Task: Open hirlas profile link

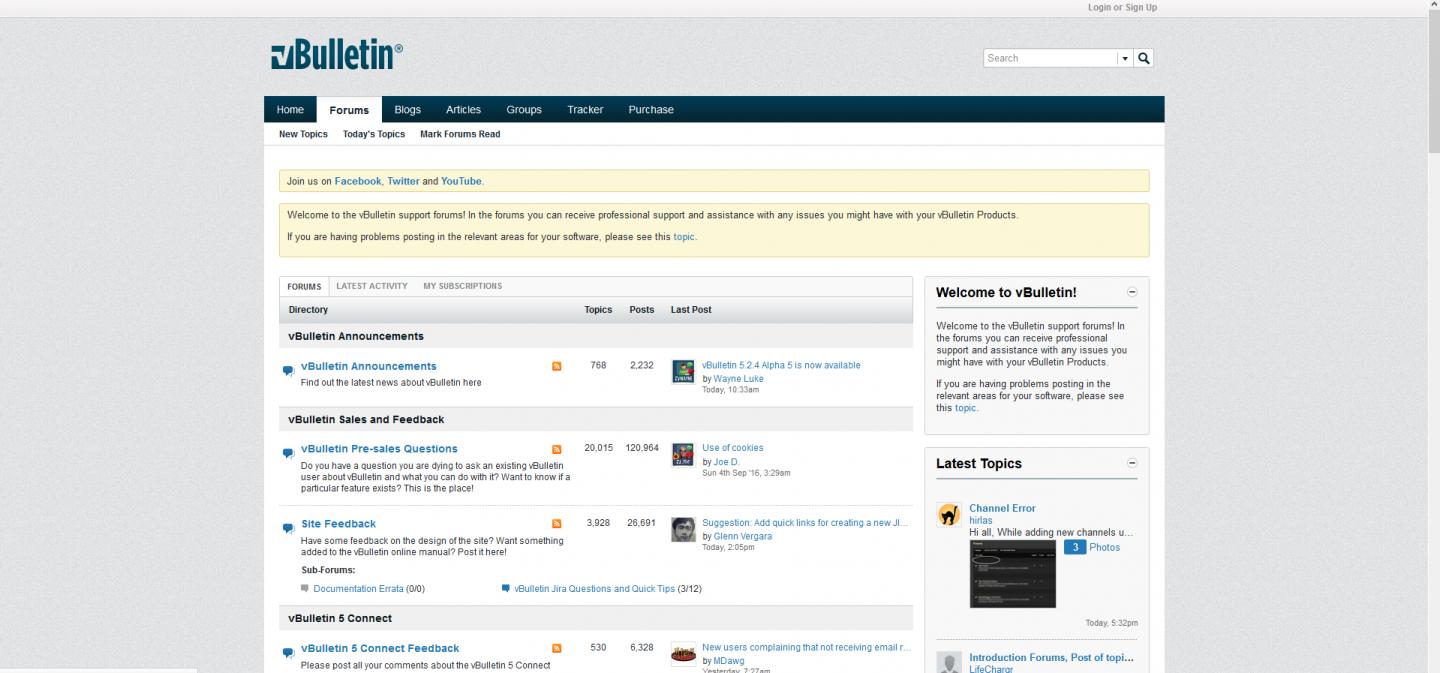Action: coord(980,520)
